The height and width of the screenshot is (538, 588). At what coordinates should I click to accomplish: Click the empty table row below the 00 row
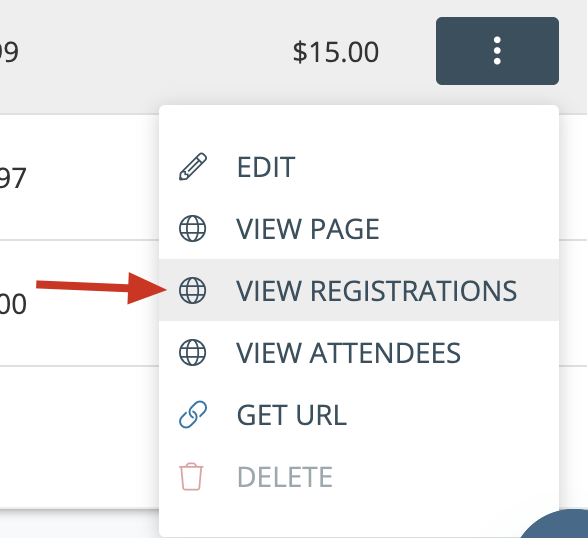(x=80, y=437)
